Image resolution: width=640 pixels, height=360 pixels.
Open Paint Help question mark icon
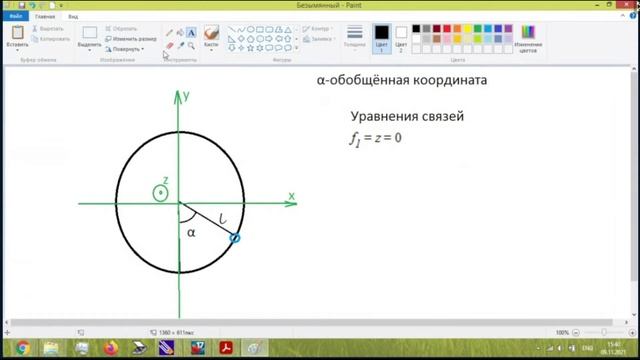633,16
